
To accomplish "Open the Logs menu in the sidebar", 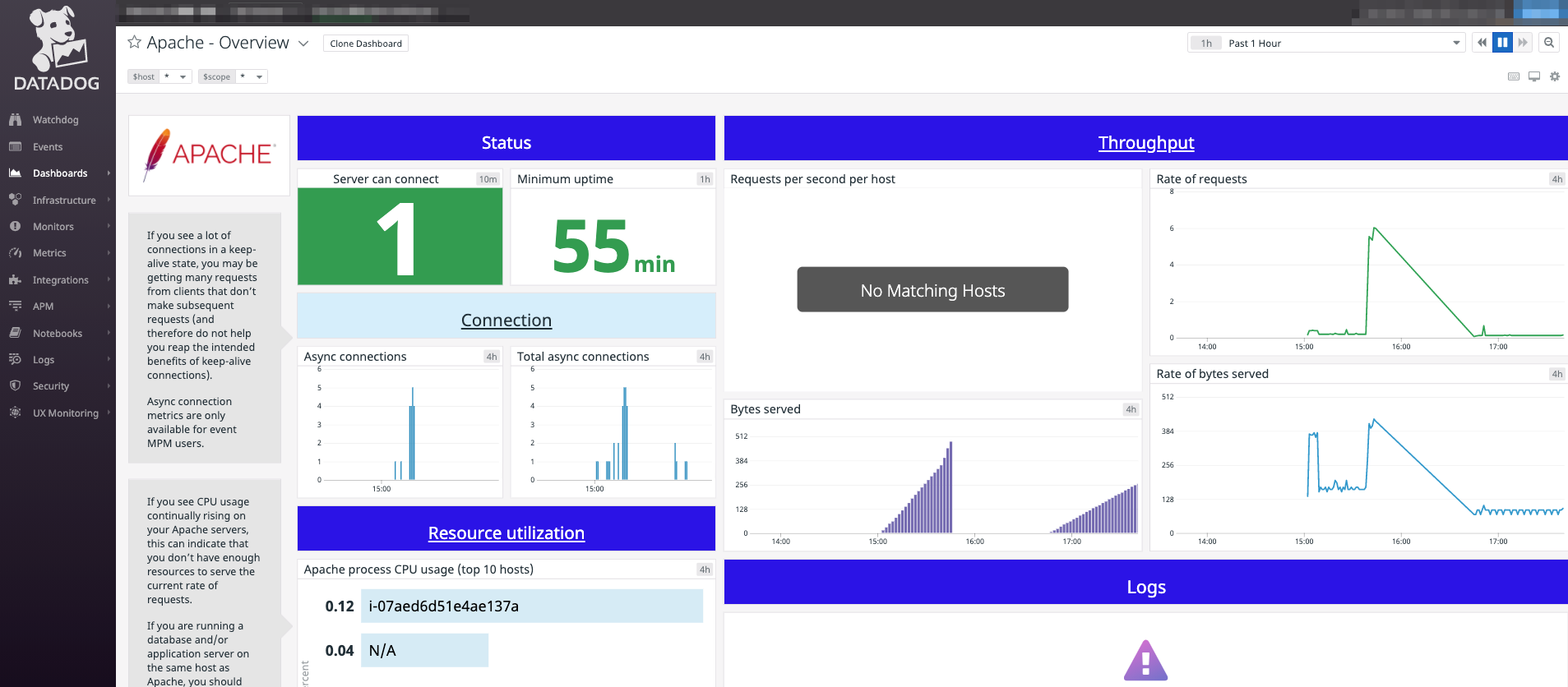I will [44, 360].
